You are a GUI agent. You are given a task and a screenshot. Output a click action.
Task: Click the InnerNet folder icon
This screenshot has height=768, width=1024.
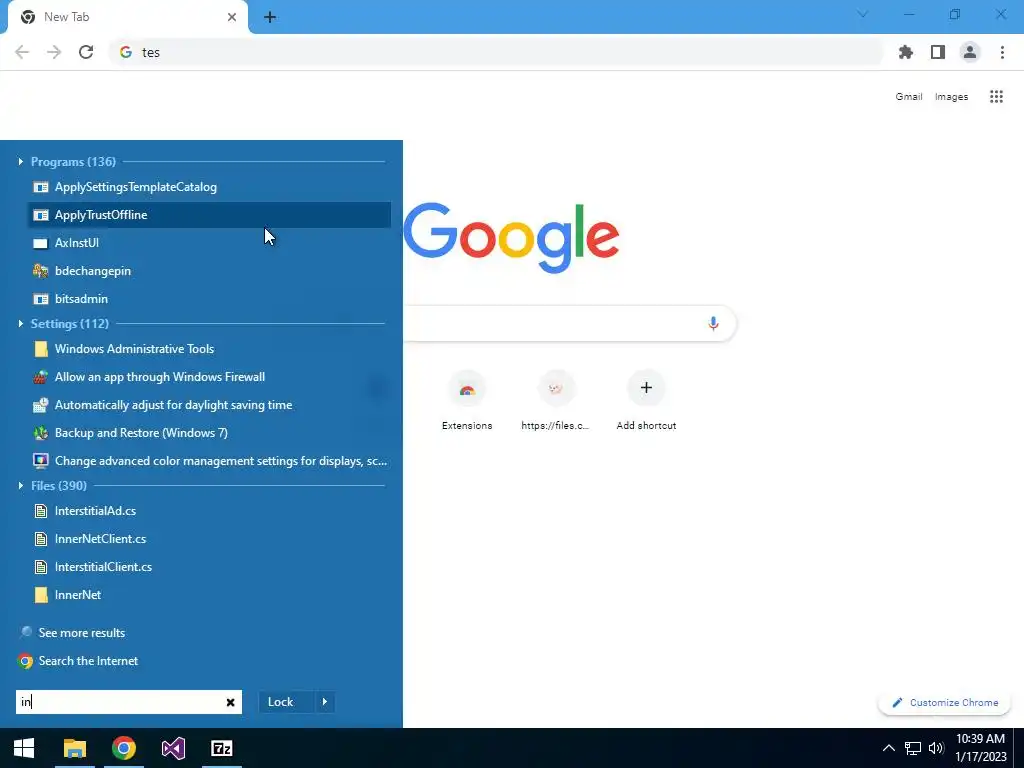[x=40, y=595]
